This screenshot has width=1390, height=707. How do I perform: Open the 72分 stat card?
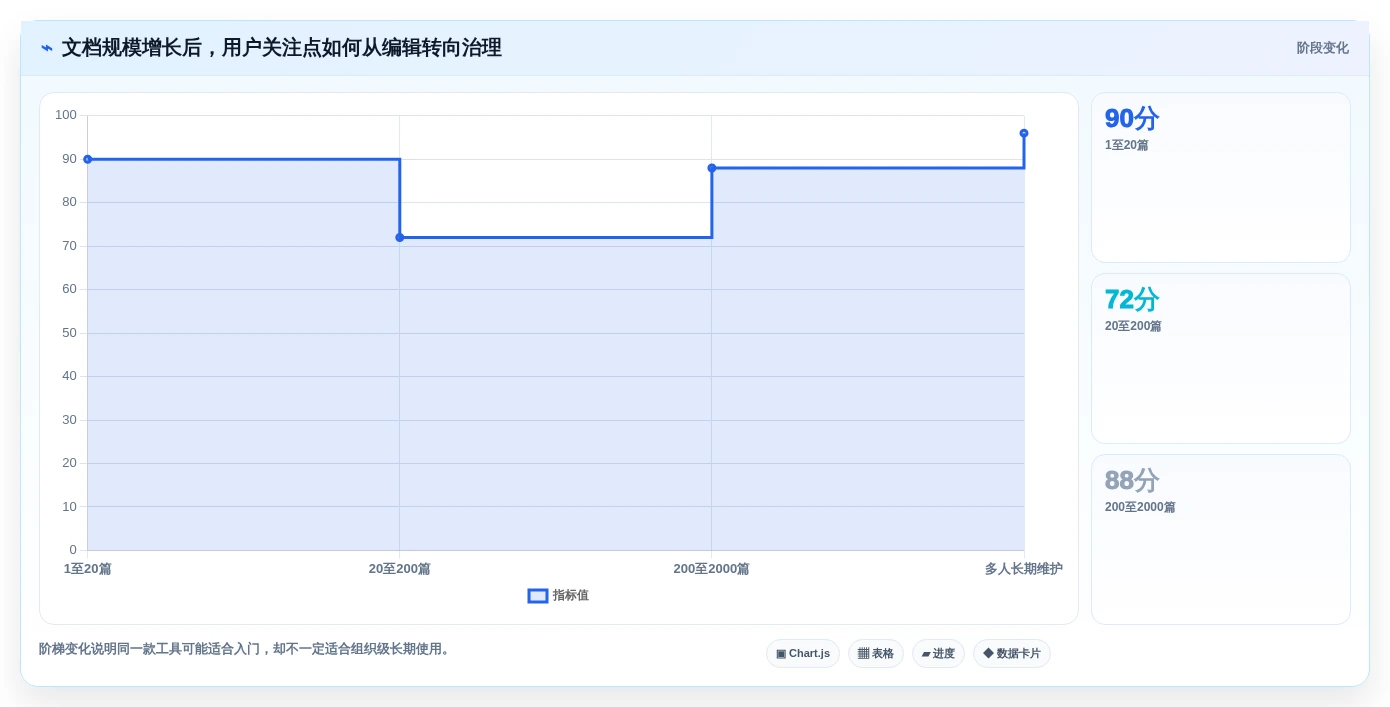(x=1221, y=359)
